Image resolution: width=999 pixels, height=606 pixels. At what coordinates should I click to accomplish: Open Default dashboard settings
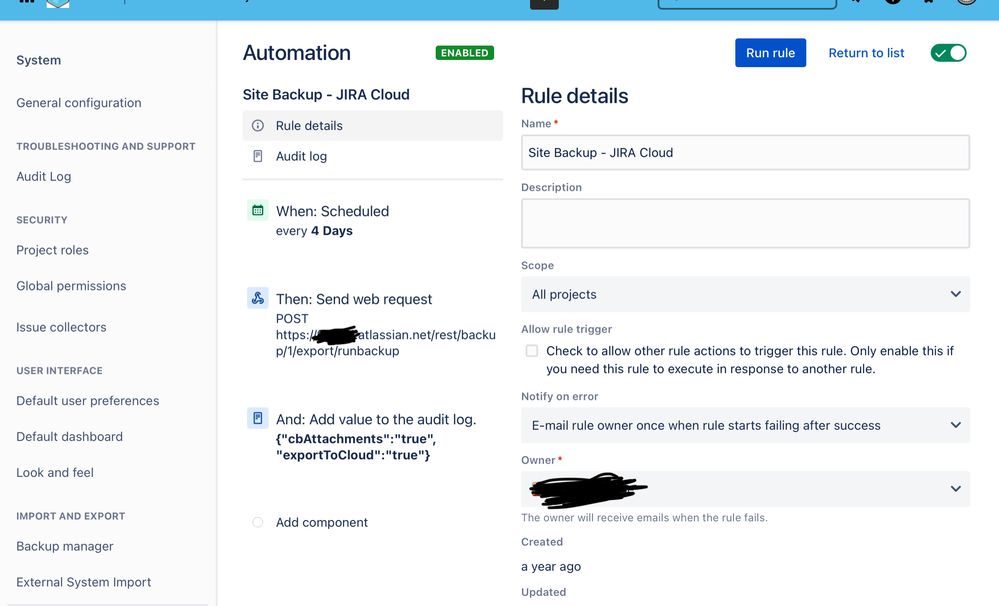point(69,436)
